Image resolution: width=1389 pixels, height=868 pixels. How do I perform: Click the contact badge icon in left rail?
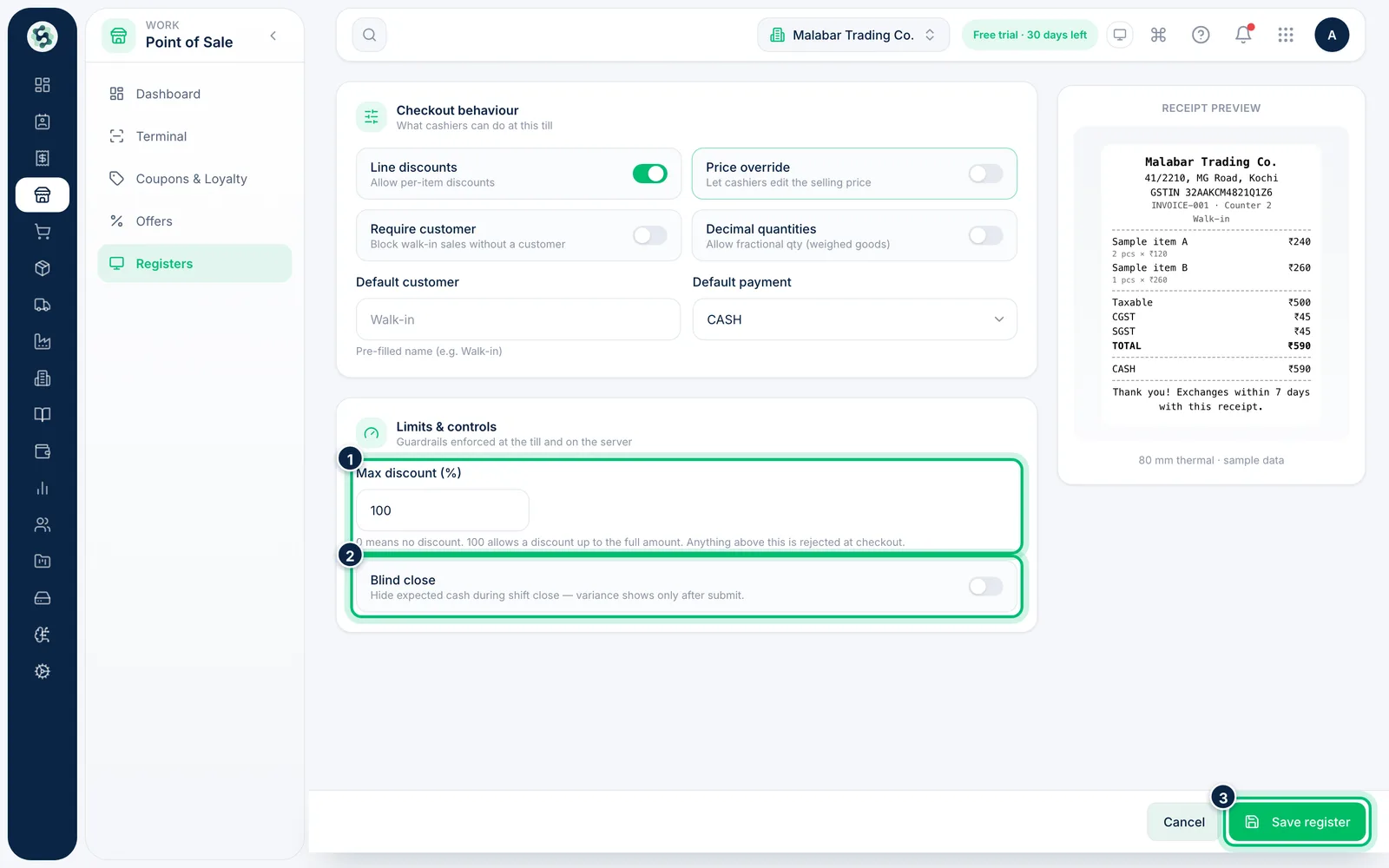42,122
